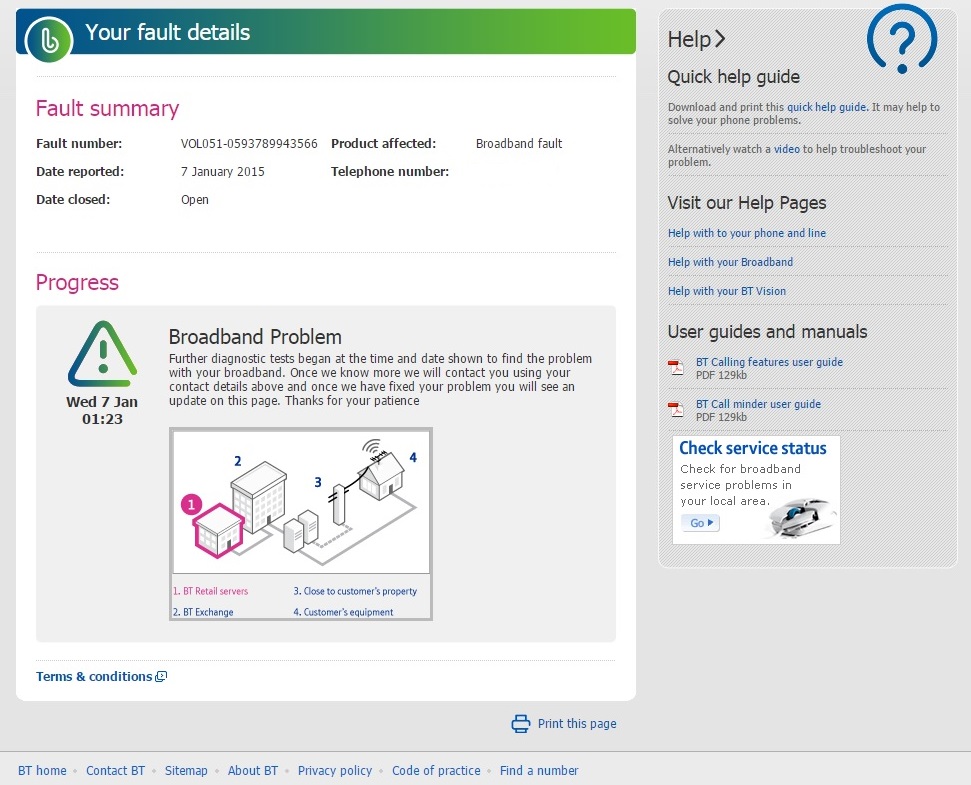The image size is (971, 785).
Task: Click the printer icon
Action: click(x=520, y=724)
